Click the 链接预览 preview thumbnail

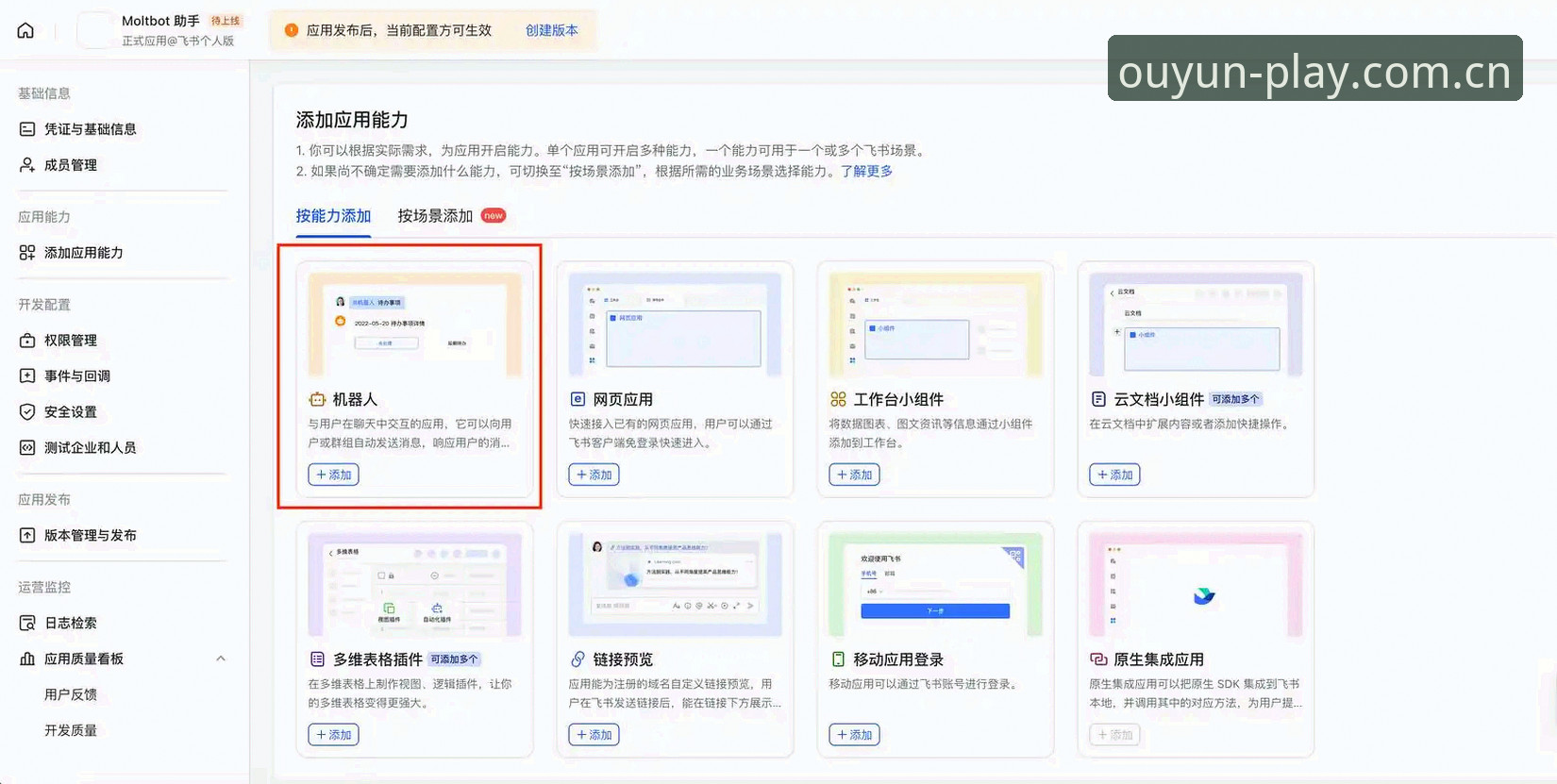[x=676, y=585]
